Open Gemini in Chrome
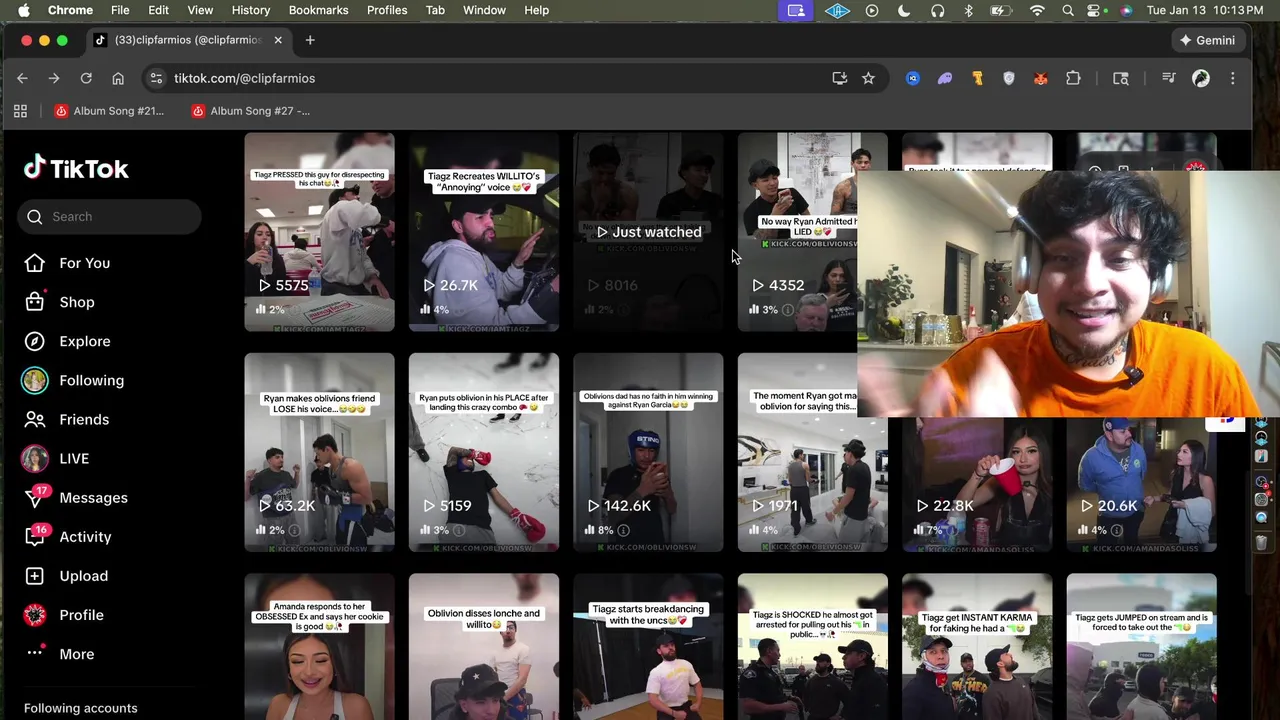The height and width of the screenshot is (720, 1280). click(1207, 40)
